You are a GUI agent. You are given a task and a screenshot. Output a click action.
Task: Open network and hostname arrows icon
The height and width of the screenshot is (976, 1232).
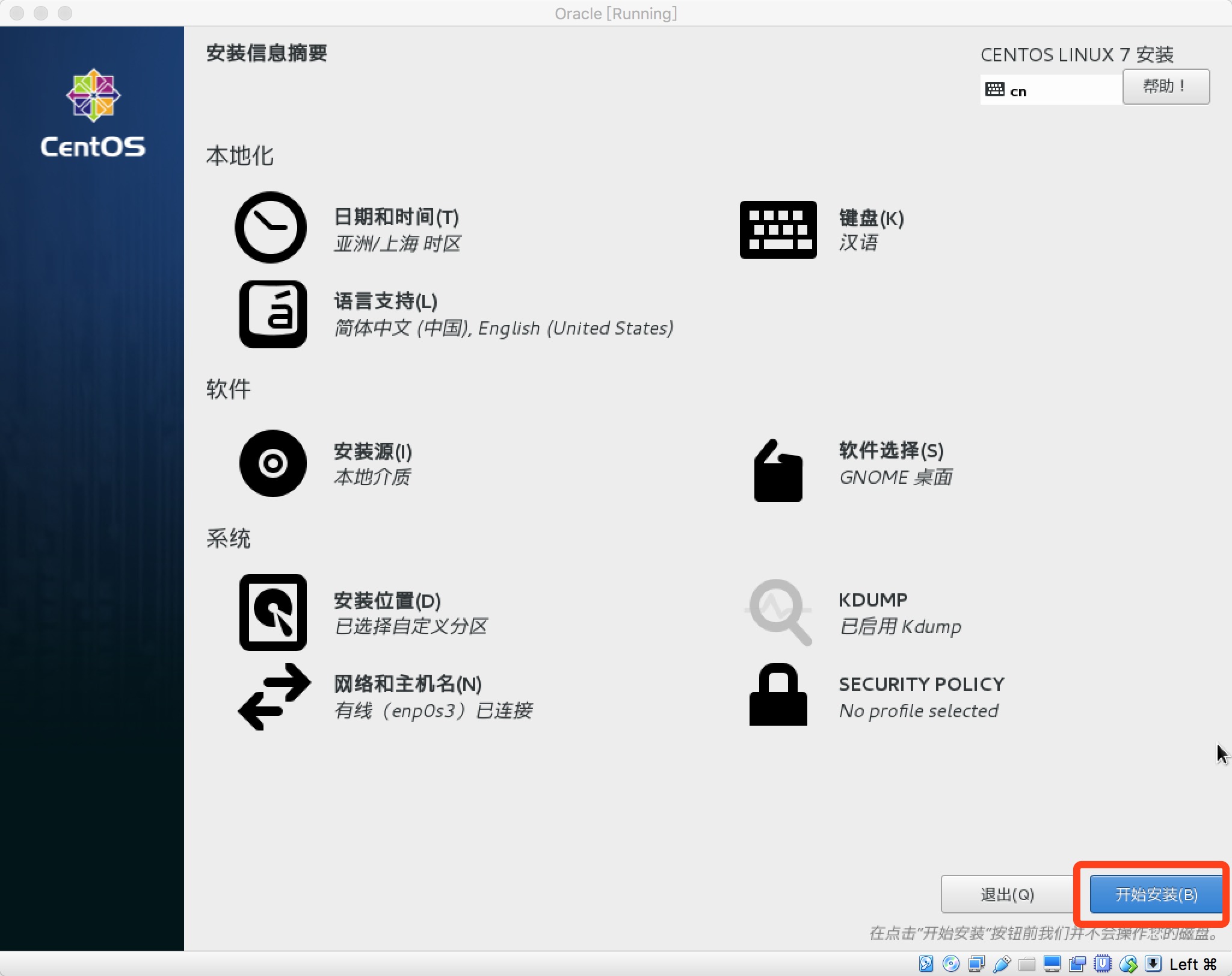tap(274, 697)
